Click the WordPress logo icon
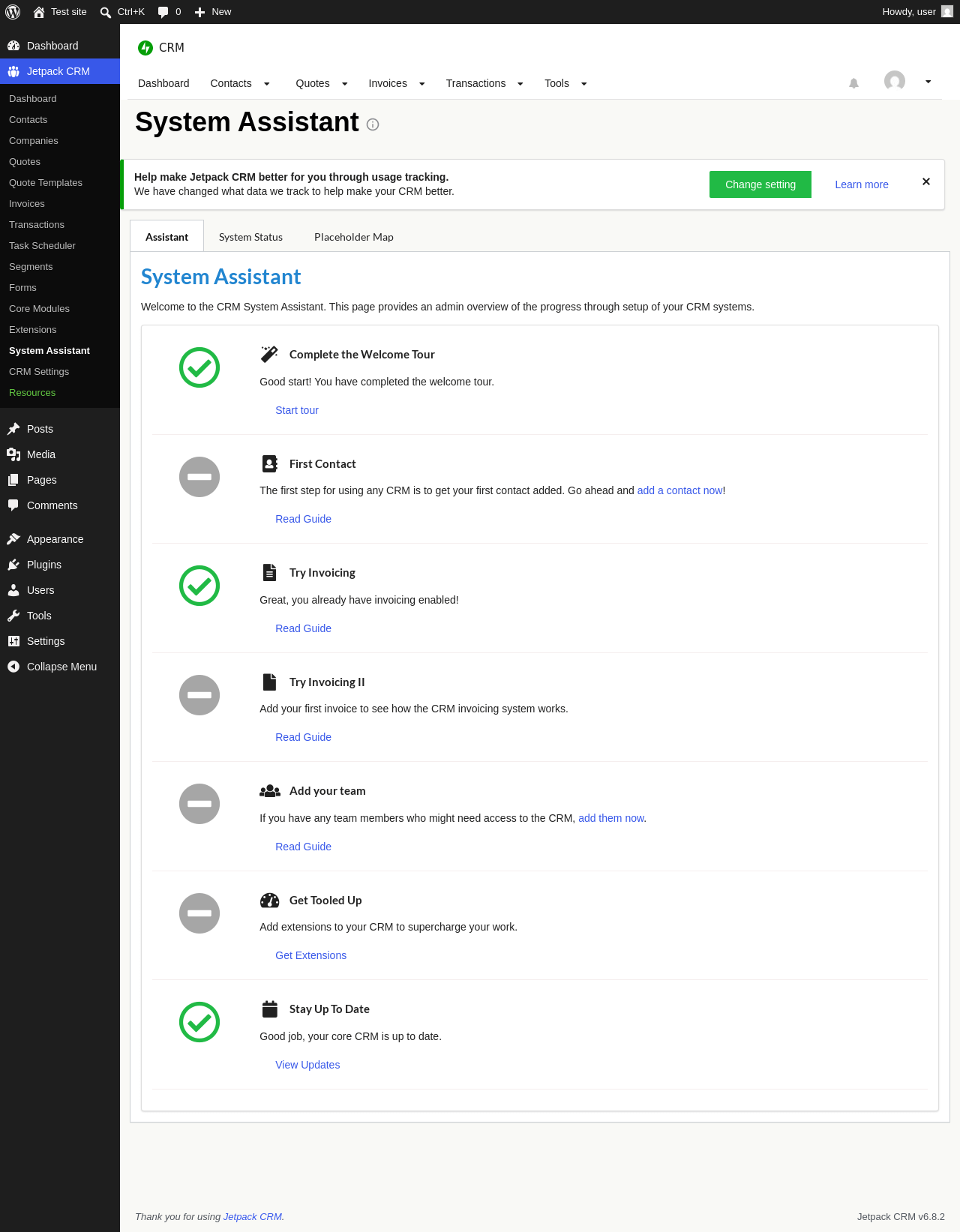 tap(13, 12)
